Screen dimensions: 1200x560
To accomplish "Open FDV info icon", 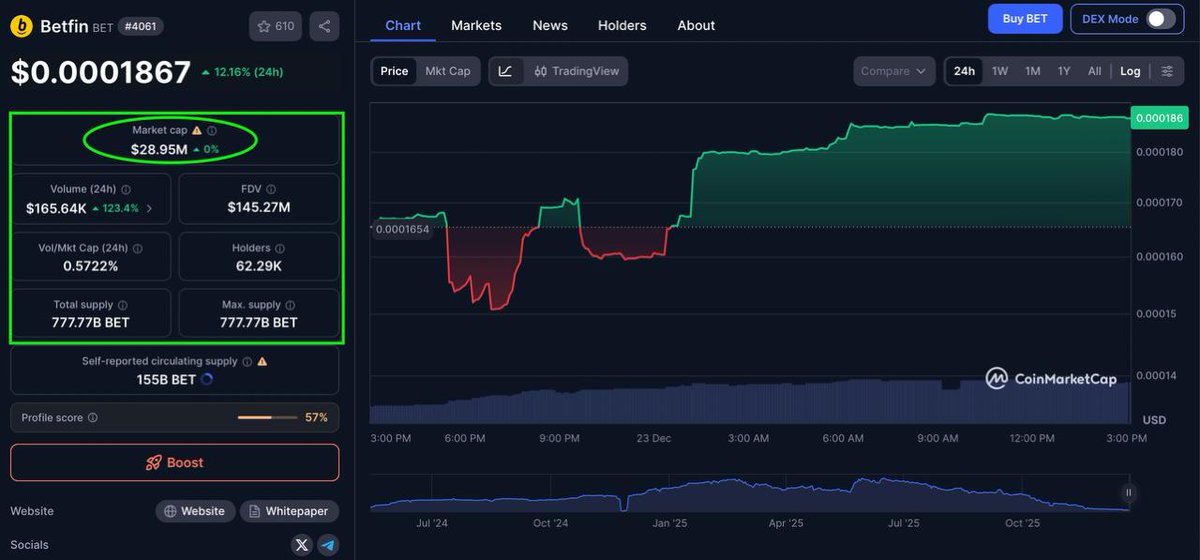I will [x=271, y=189].
